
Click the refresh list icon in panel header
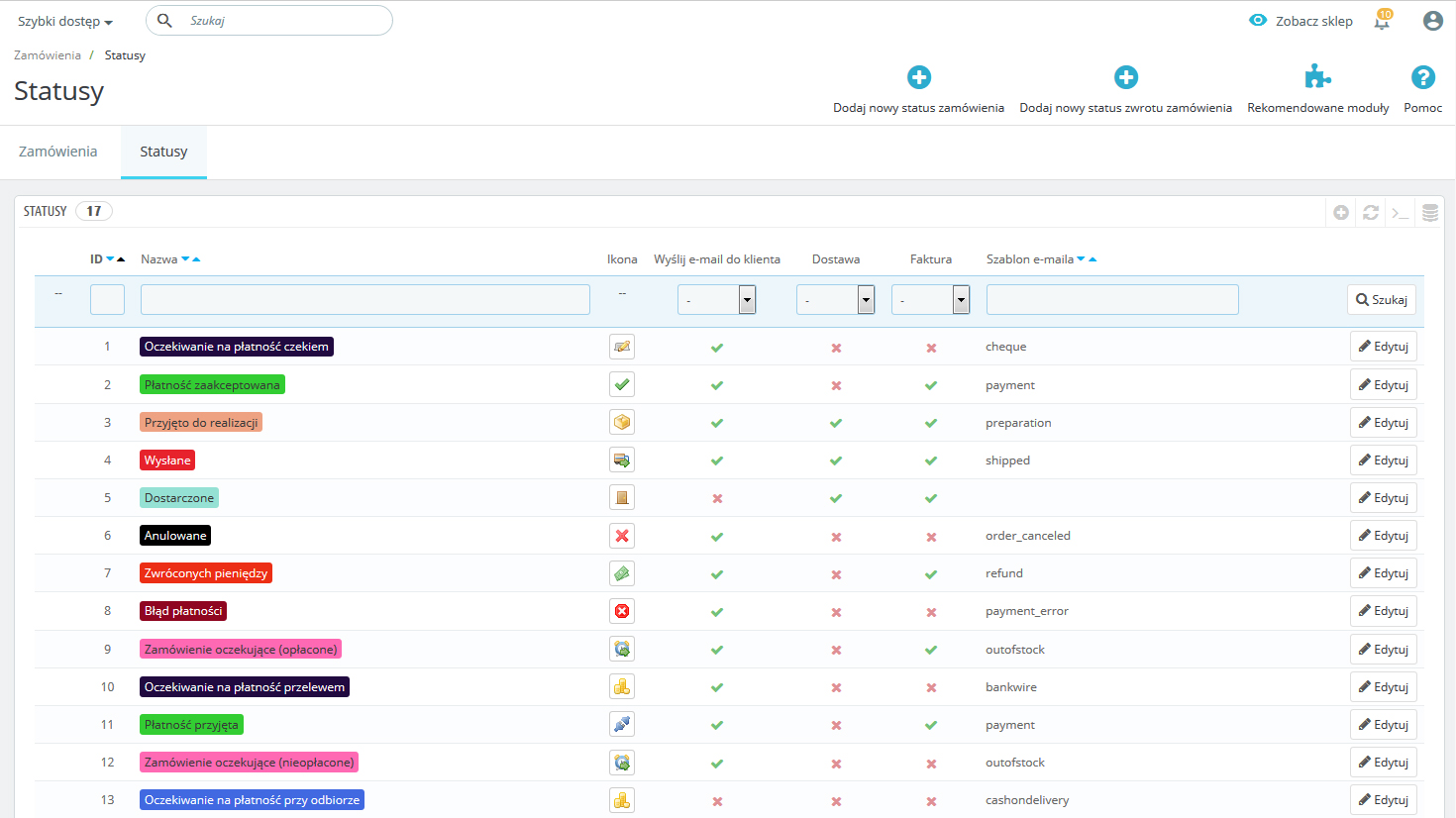[1371, 212]
